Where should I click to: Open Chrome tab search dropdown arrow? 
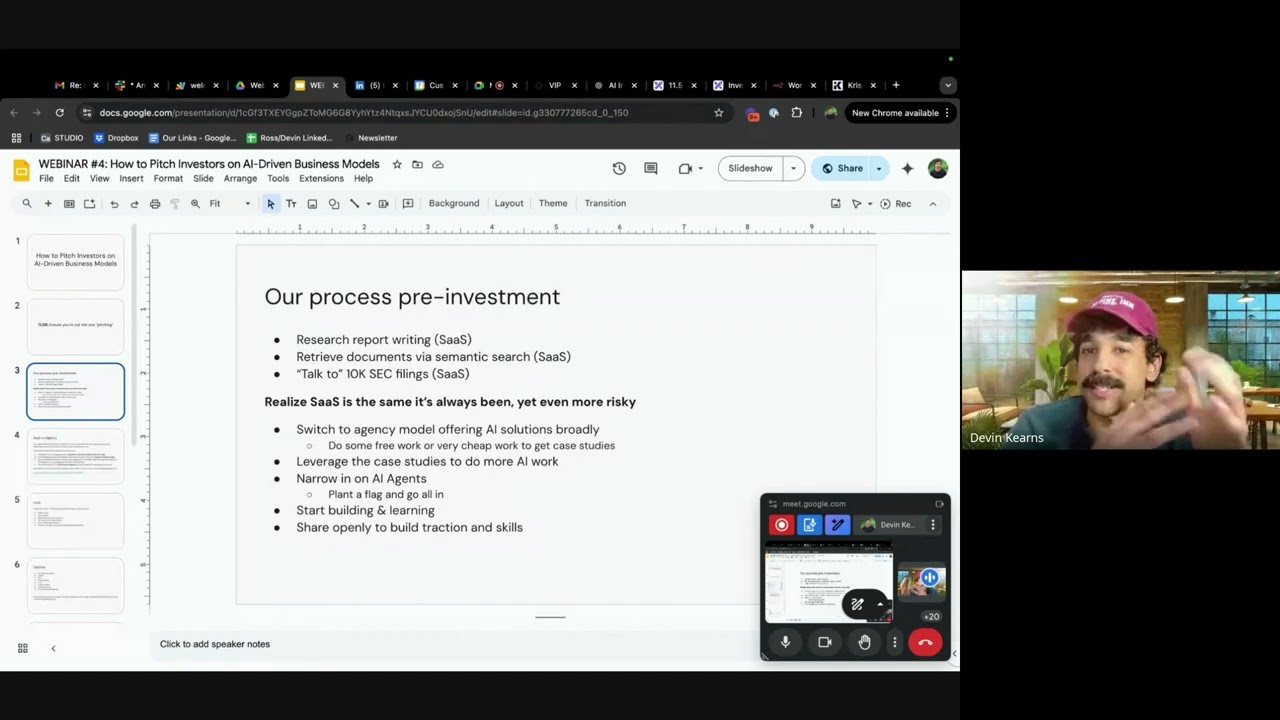pos(947,85)
